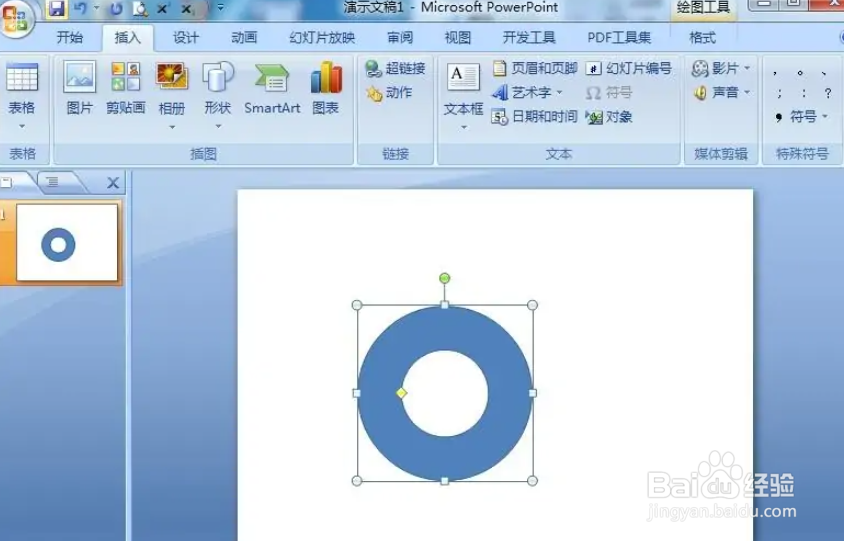
Task: Click the 影片 movie button
Action: pyautogui.click(x=716, y=68)
